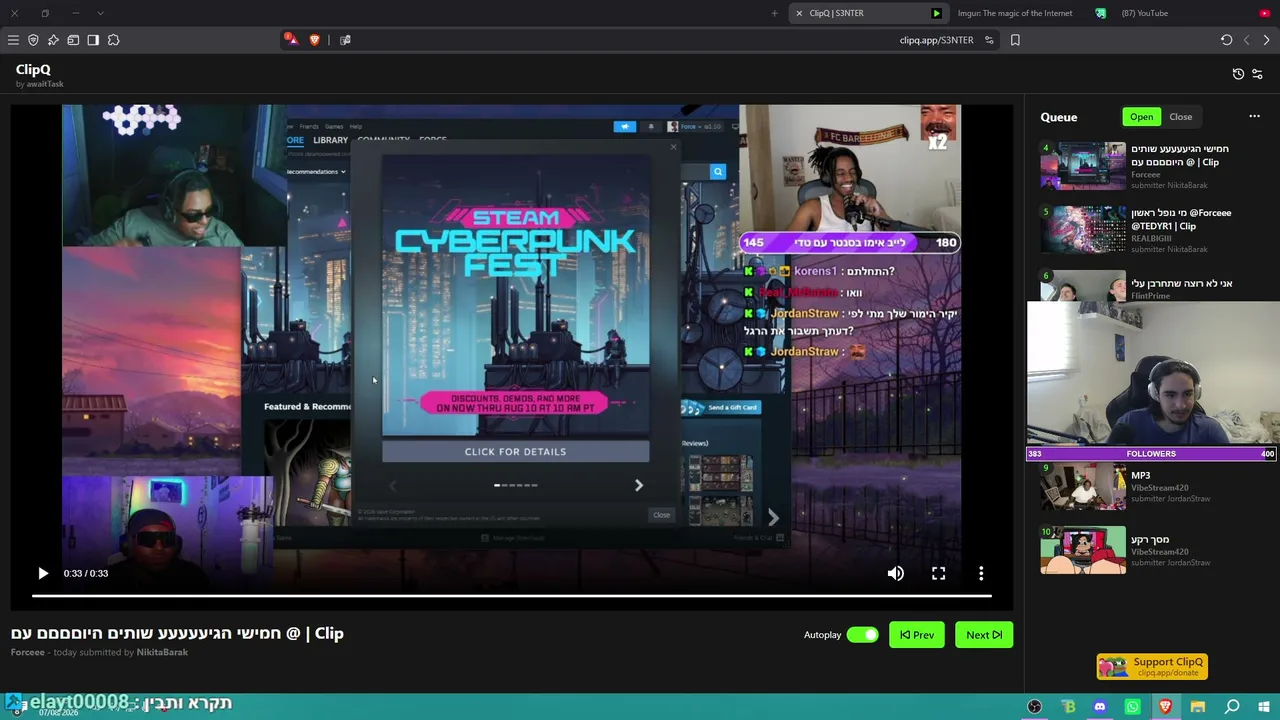The image size is (1280, 720).
Task: Open the MP3 clip title in queue
Action: tap(1141, 476)
